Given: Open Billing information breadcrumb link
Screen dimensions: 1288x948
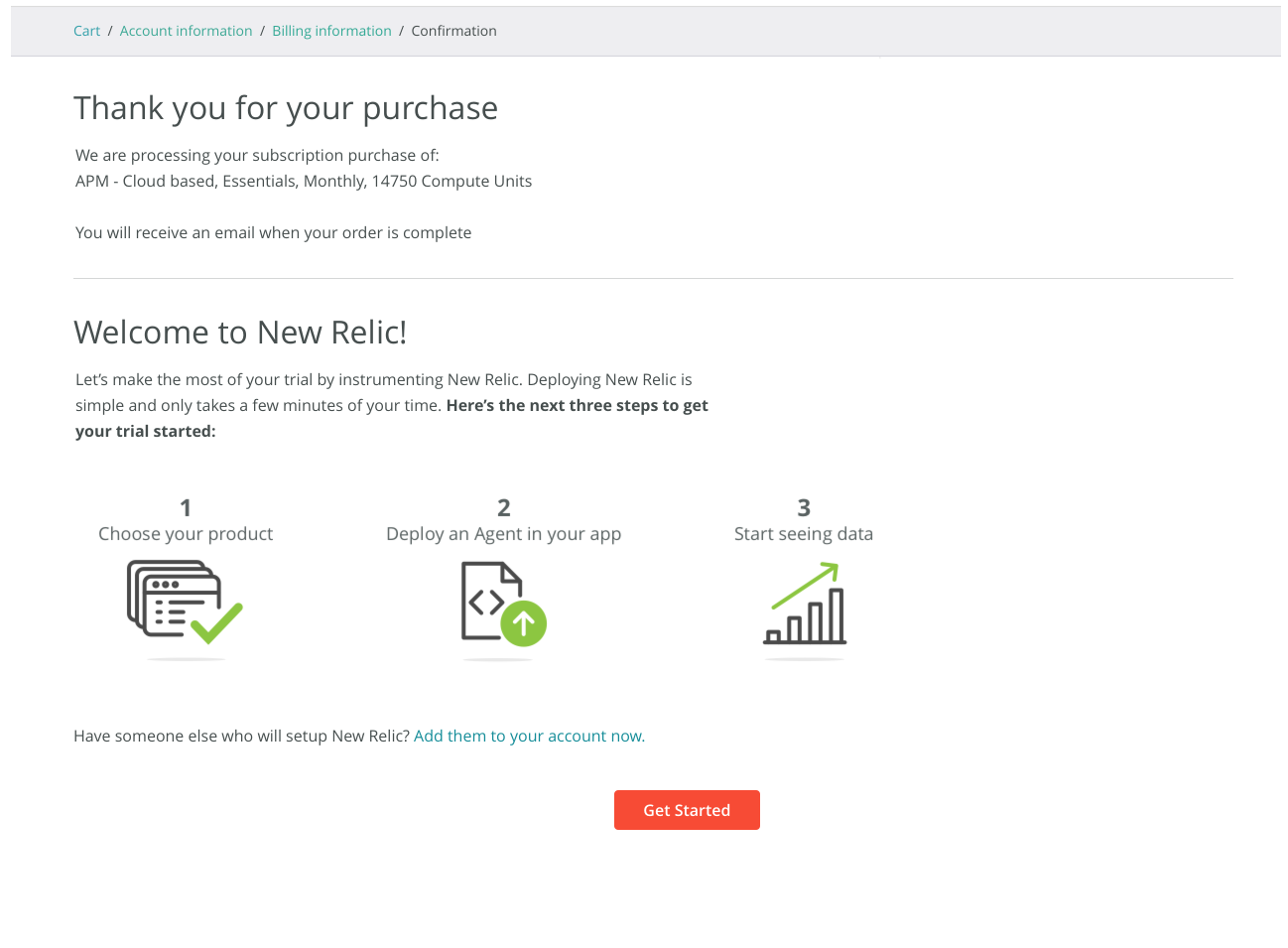Looking at the screenshot, I should (331, 31).
